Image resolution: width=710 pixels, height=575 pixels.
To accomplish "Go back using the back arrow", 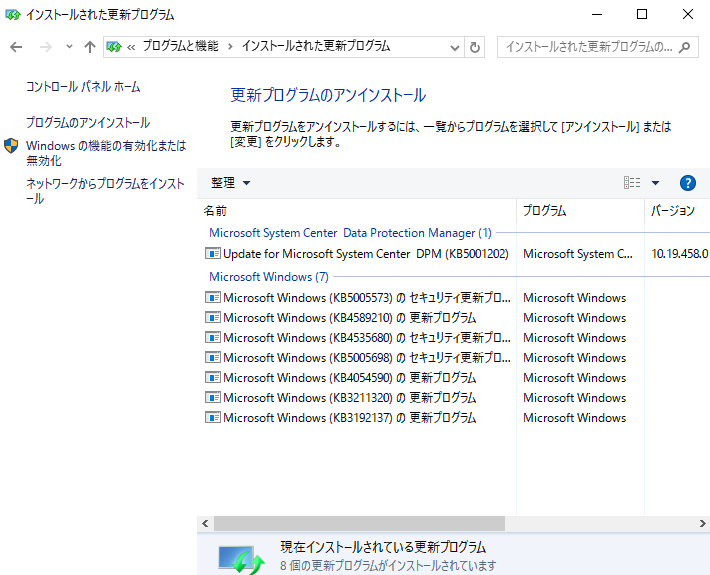I will click(16, 47).
